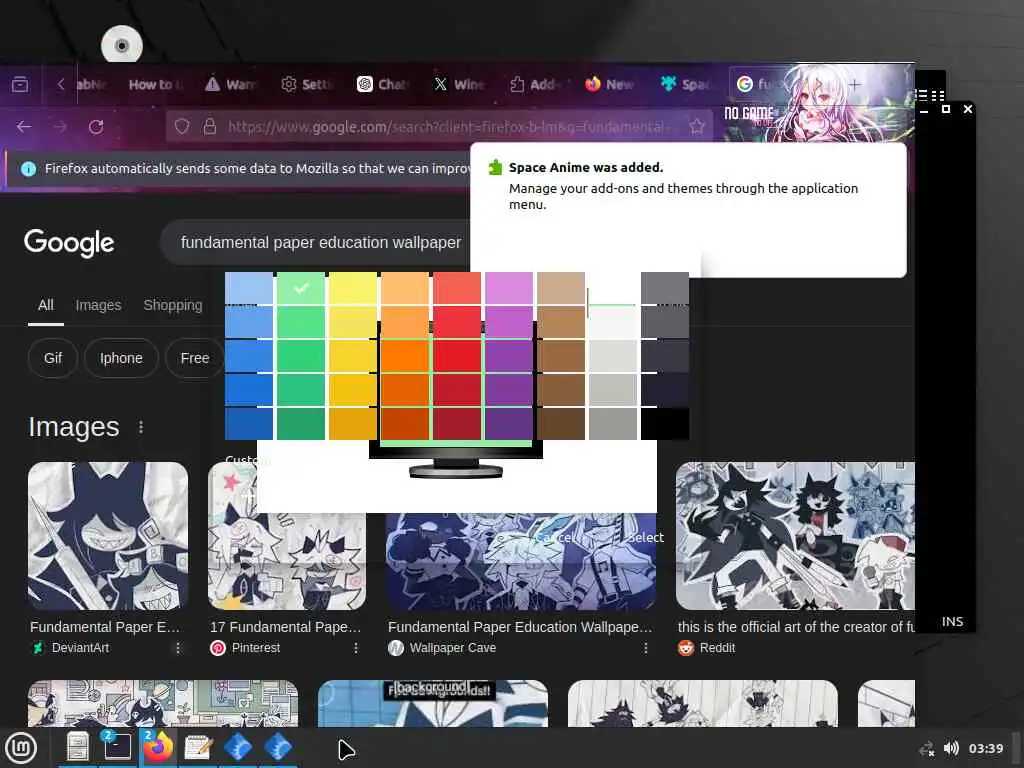Open the tracking protection shield icon
The width and height of the screenshot is (1024, 768).
pos(182,127)
